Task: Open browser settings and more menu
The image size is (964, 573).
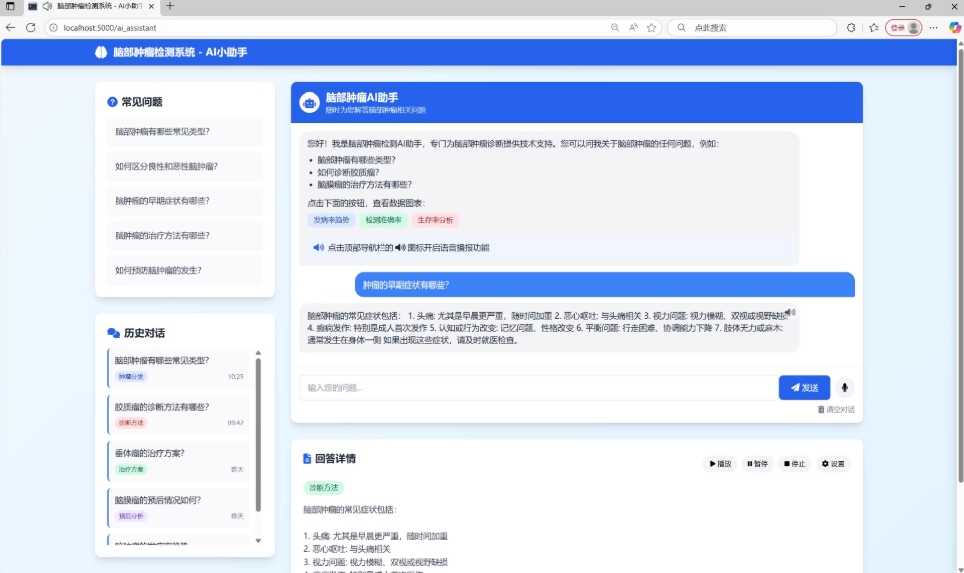Action: [933, 28]
